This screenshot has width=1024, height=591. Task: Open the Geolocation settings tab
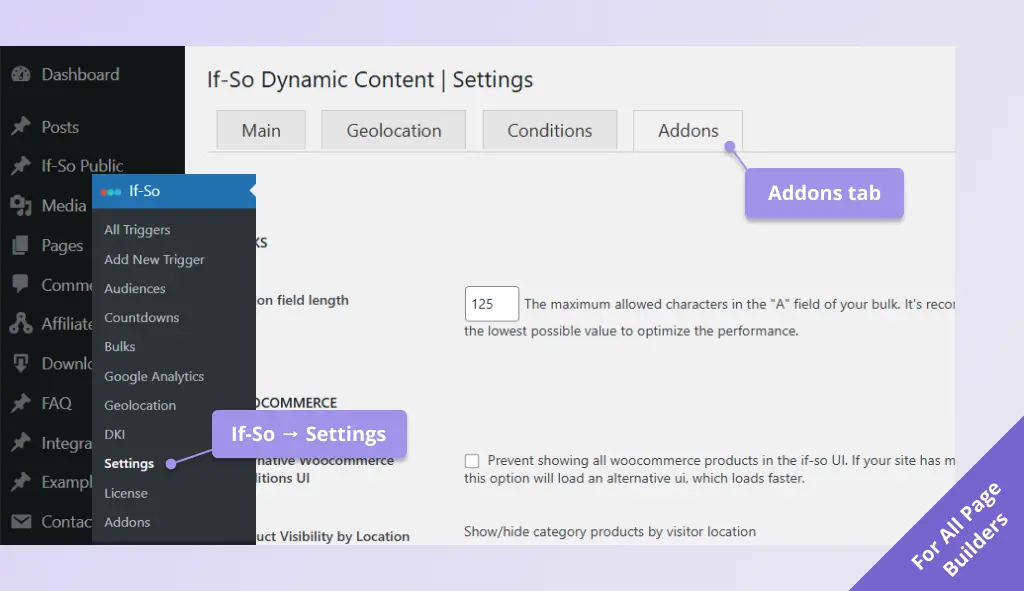pyautogui.click(x=393, y=129)
